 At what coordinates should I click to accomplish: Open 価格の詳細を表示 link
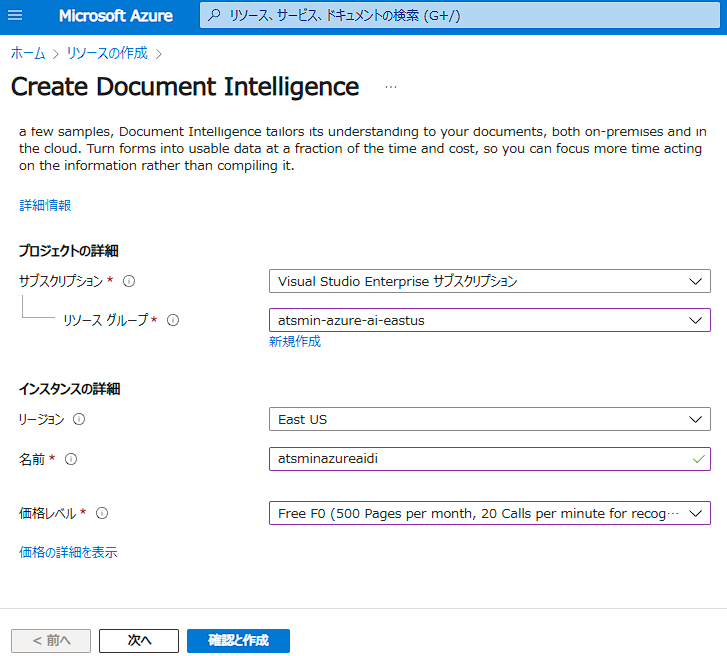68,552
